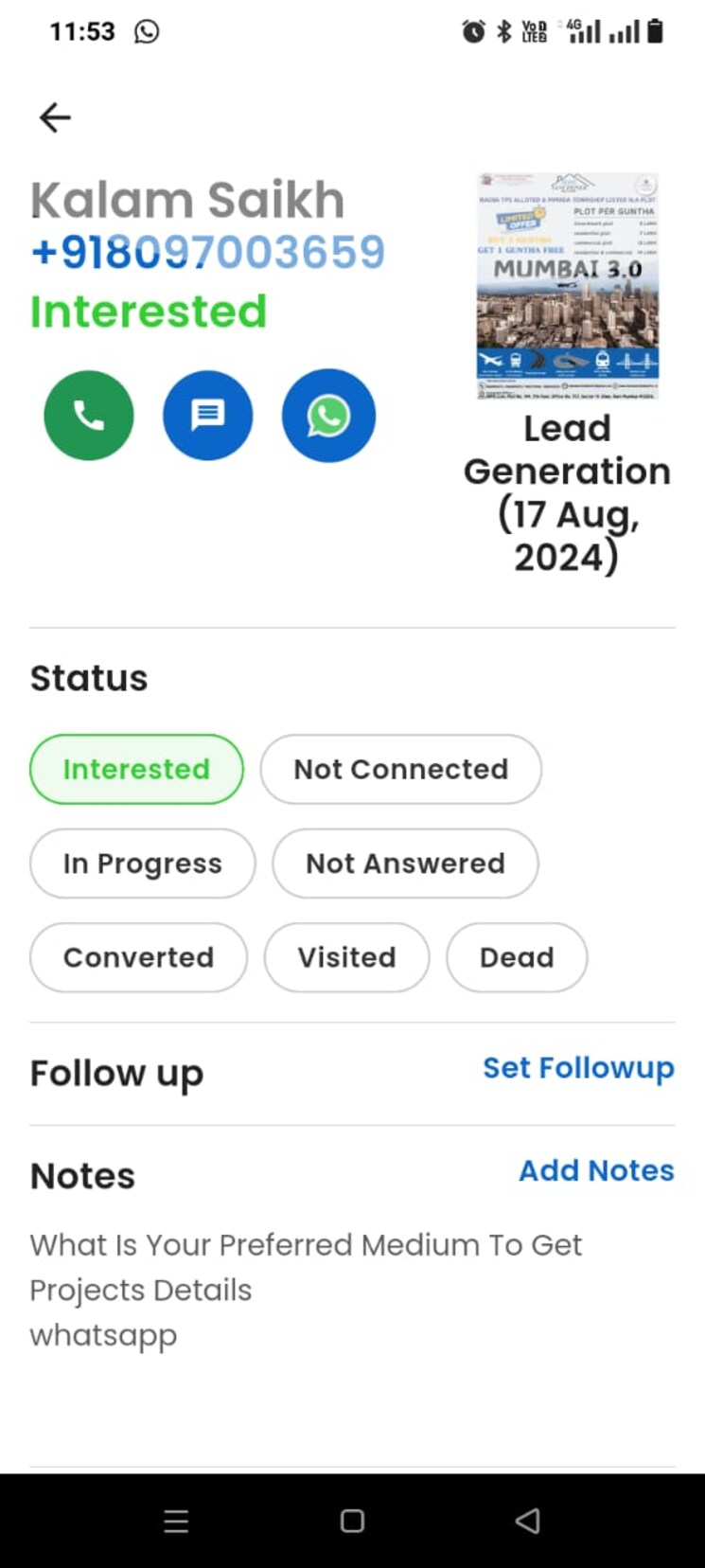Image resolution: width=705 pixels, height=1568 pixels.
Task: Tap Add Notes link
Action: tap(596, 1170)
